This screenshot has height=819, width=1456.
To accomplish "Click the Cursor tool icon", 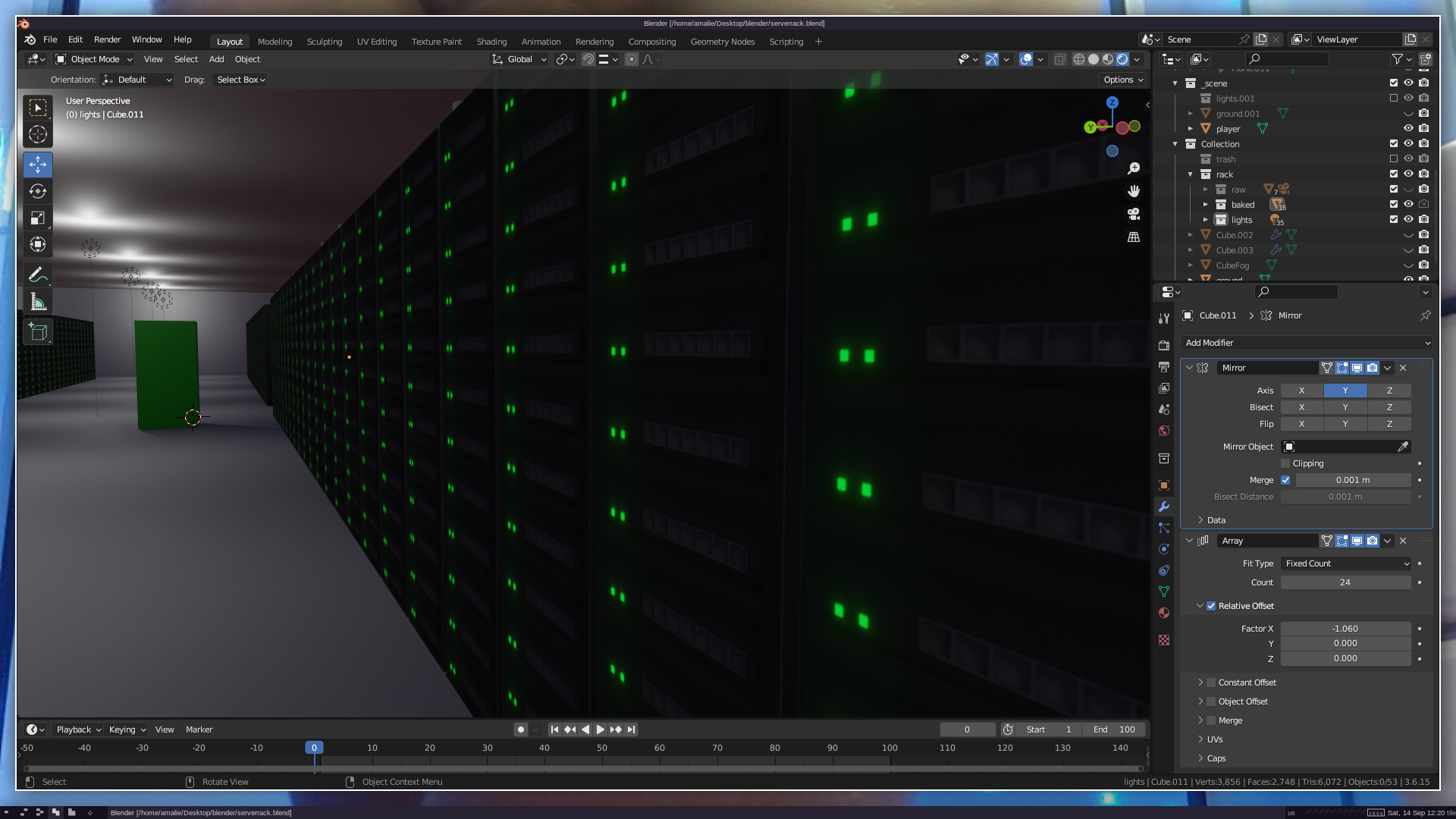I will [x=38, y=135].
